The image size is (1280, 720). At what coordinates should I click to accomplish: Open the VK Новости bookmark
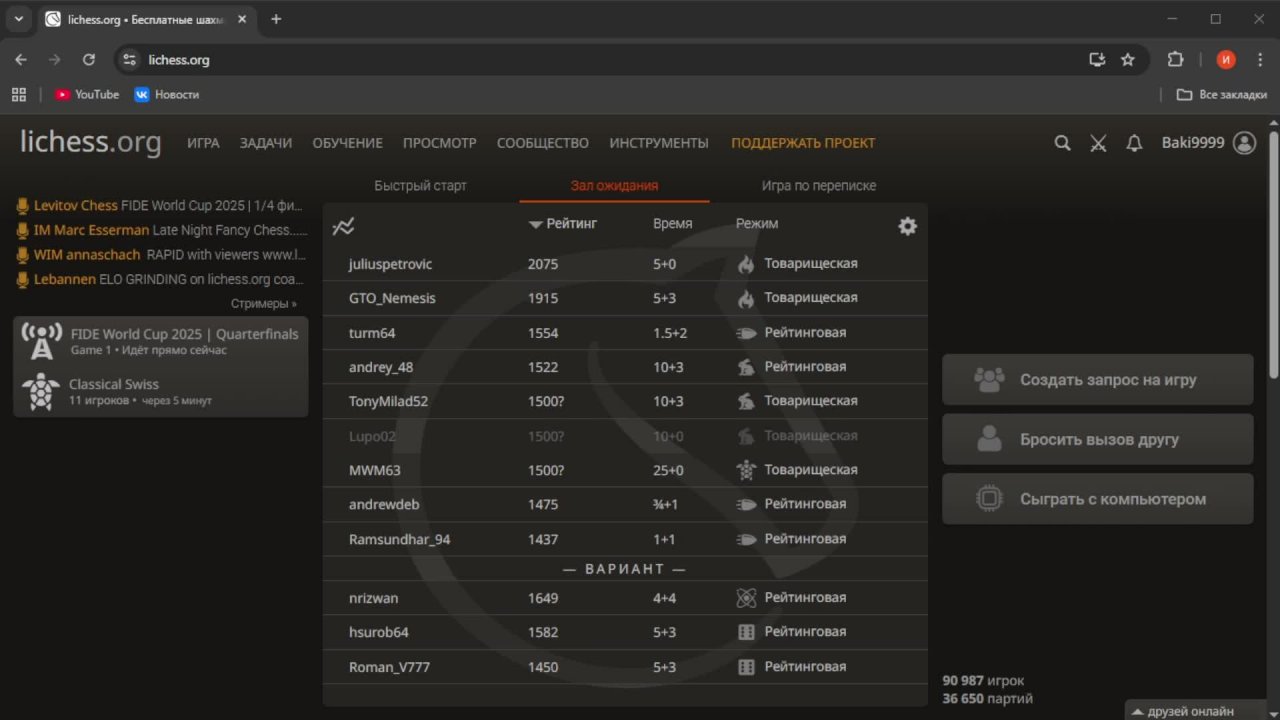[x=167, y=94]
